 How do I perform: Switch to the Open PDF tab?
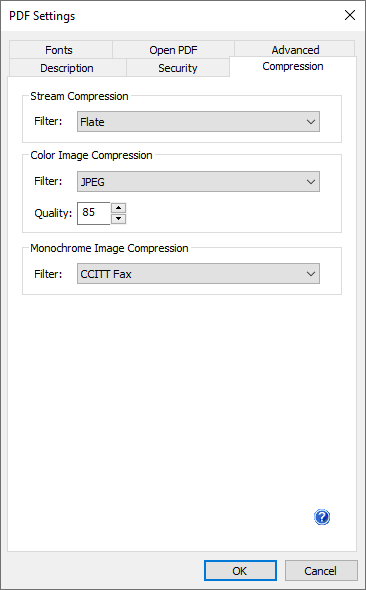[x=173, y=50]
